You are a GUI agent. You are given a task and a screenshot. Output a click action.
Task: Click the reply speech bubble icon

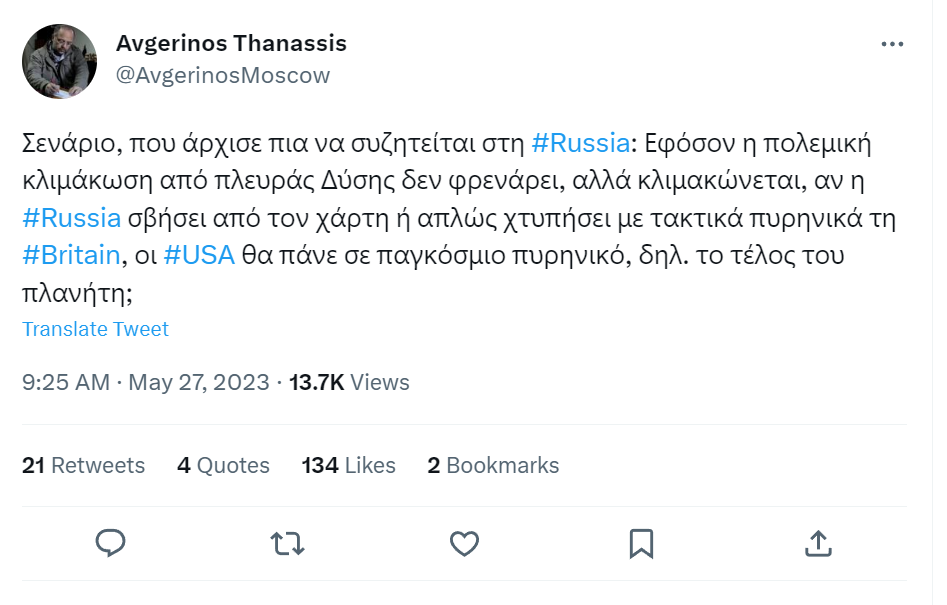coord(111,543)
